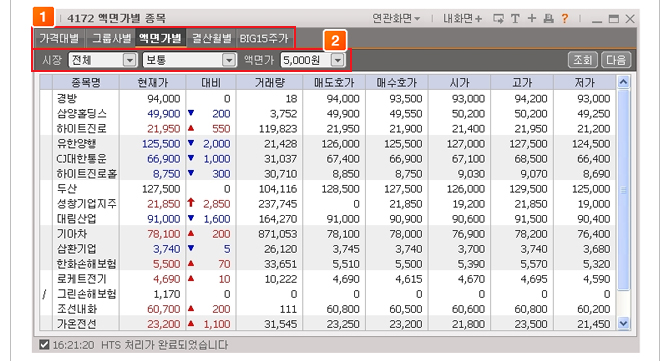Toggle the status bar checkbox

click(x=44, y=344)
